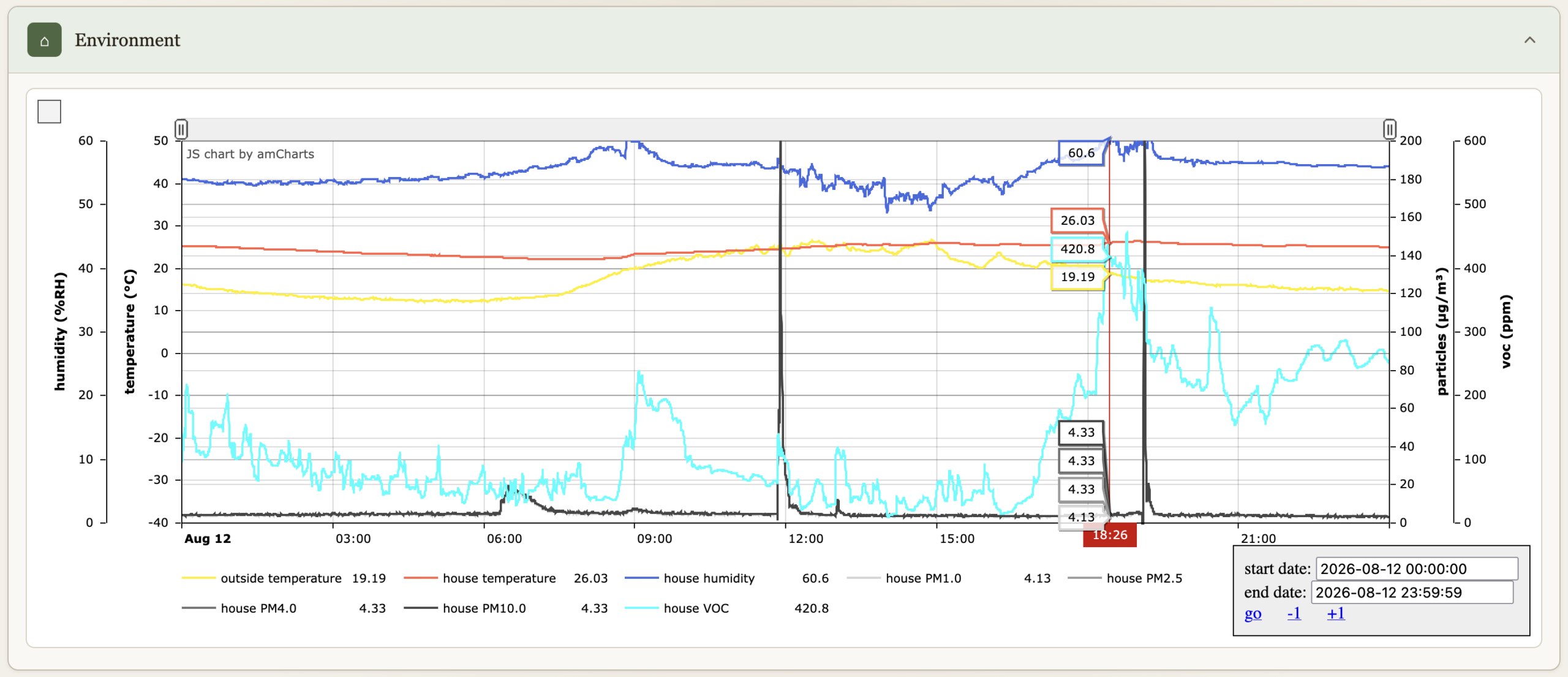The image size is (1568, 677).
Task: Grab the right scrollbar range handle
Action: pyautogui.click(x=1389, y=129)
